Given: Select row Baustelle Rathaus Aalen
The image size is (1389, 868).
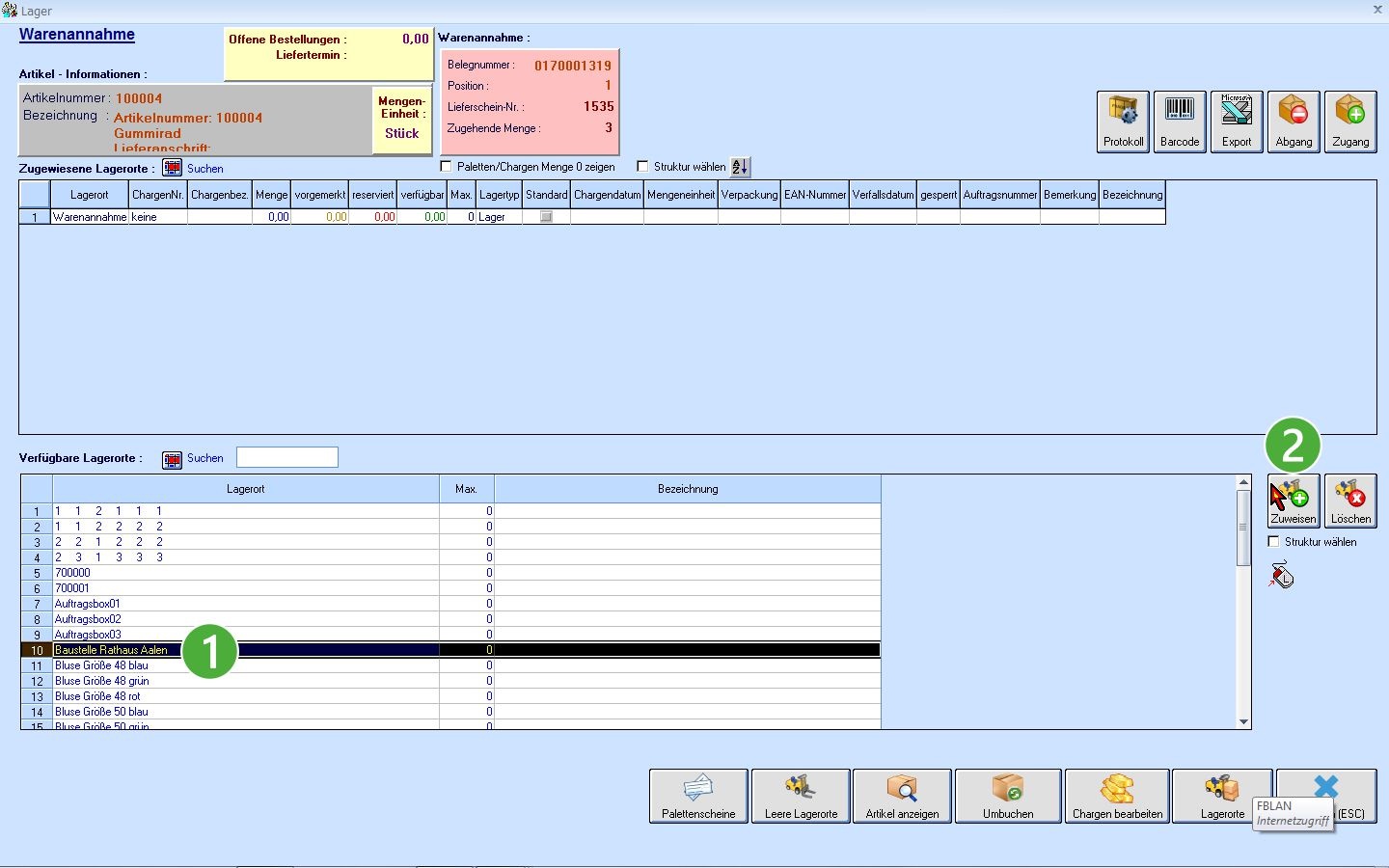Looking at the screenshot, I should click(450, 650).
